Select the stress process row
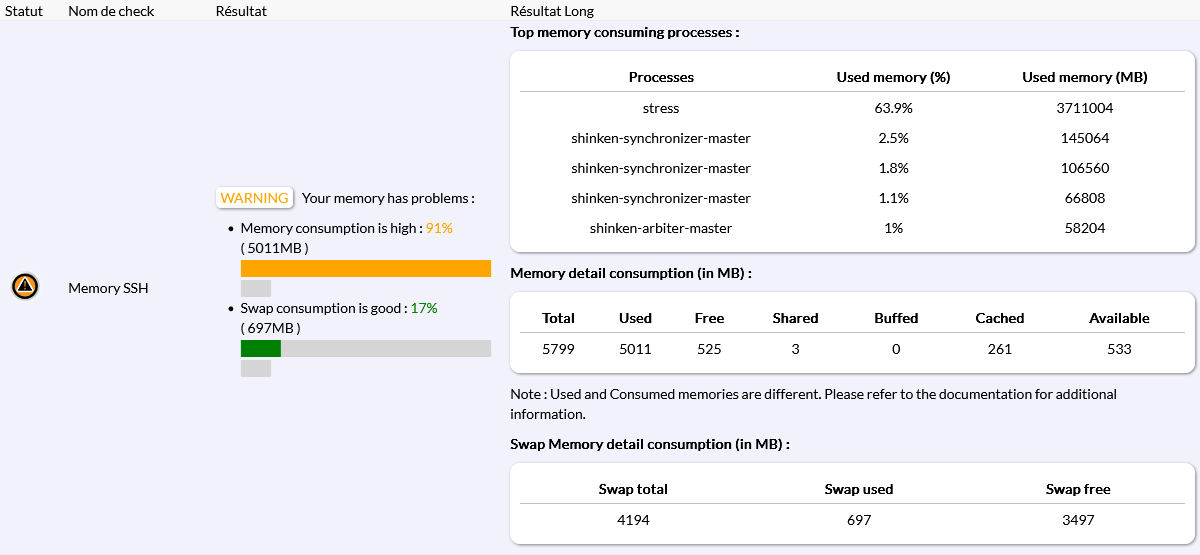Screen dimensions: 1200x555 tap(661, 108)
